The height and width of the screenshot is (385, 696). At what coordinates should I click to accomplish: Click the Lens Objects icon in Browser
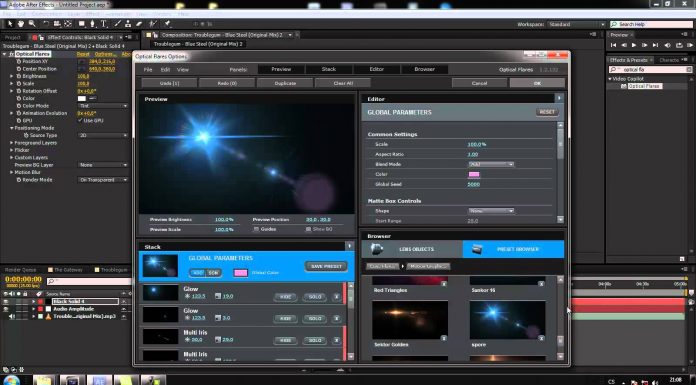(x=376, y=249)
